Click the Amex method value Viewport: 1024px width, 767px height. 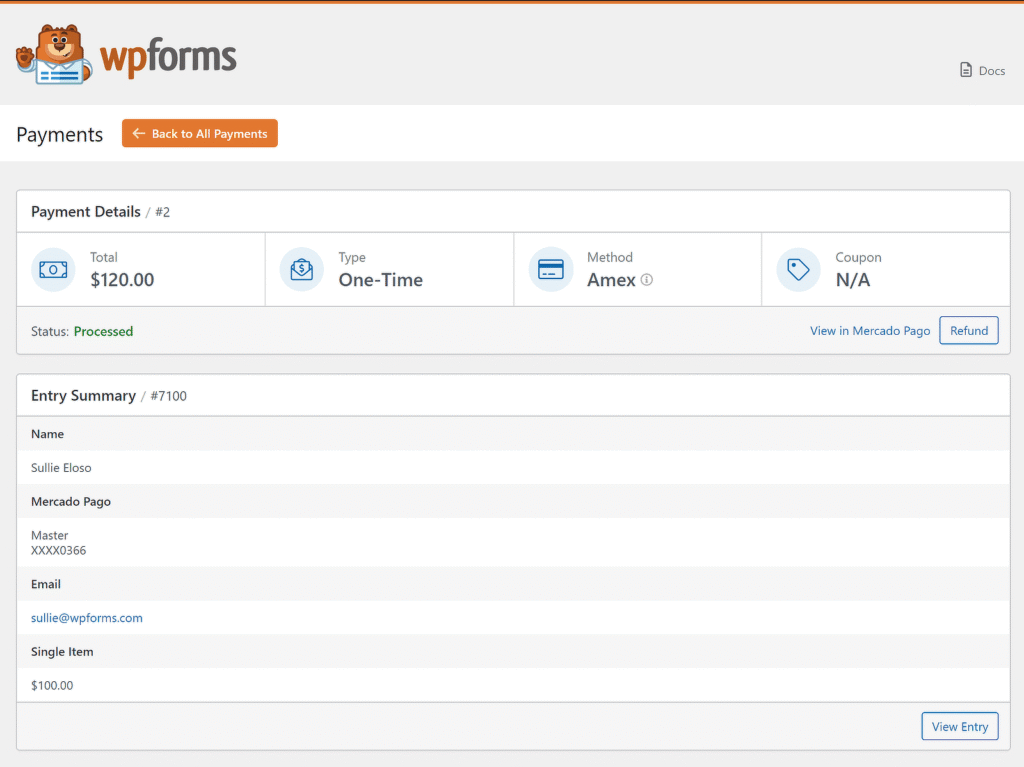pyautogui.click(x=611, y=280)
